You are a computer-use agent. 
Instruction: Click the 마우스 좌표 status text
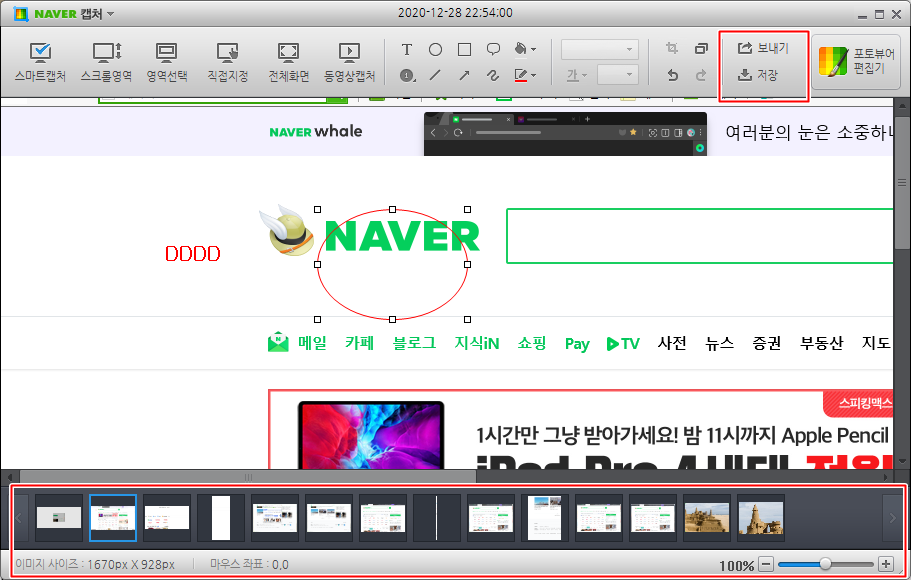click(249, 564)
